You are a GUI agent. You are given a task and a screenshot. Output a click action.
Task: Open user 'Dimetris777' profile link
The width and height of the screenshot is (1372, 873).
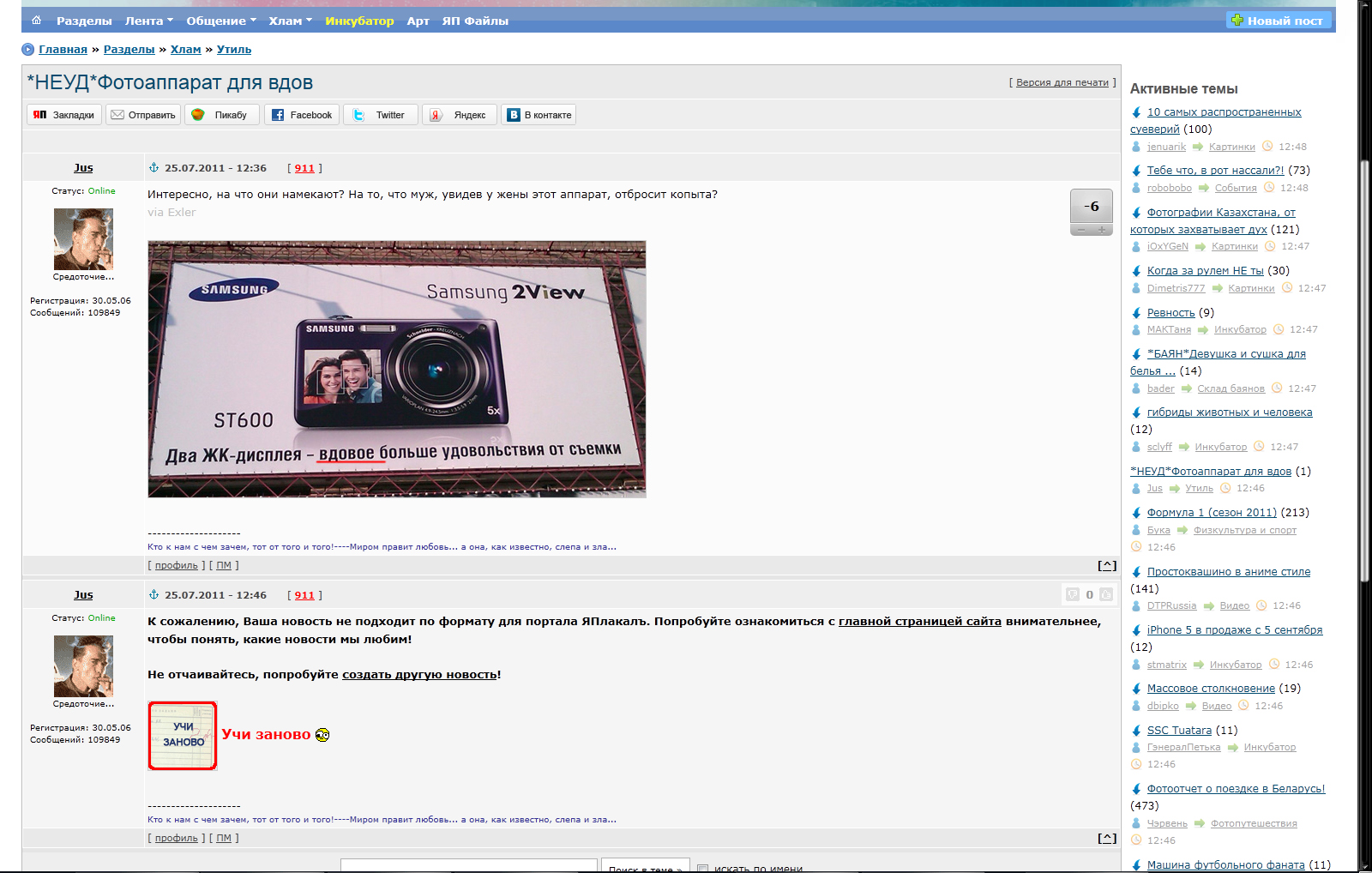[x=1176, y=288]
